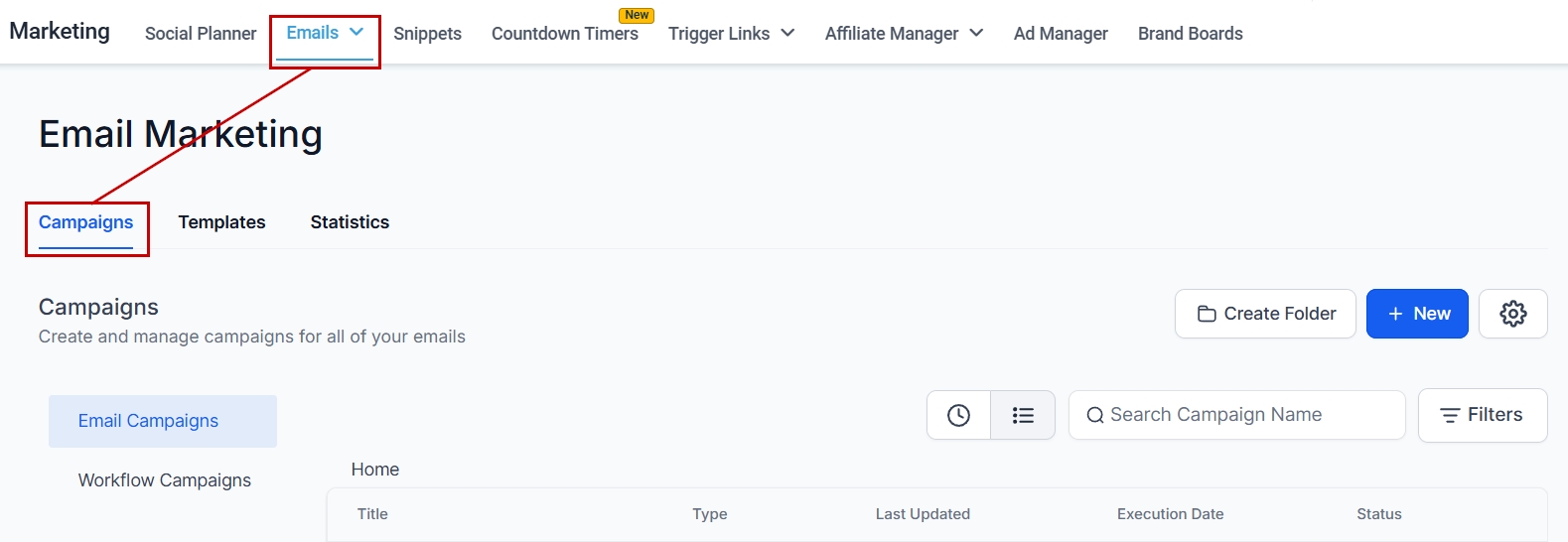The image size is (1568, 542).
Task: Switch to the clock schedule view icon
Action: click(x=958, y=415)
